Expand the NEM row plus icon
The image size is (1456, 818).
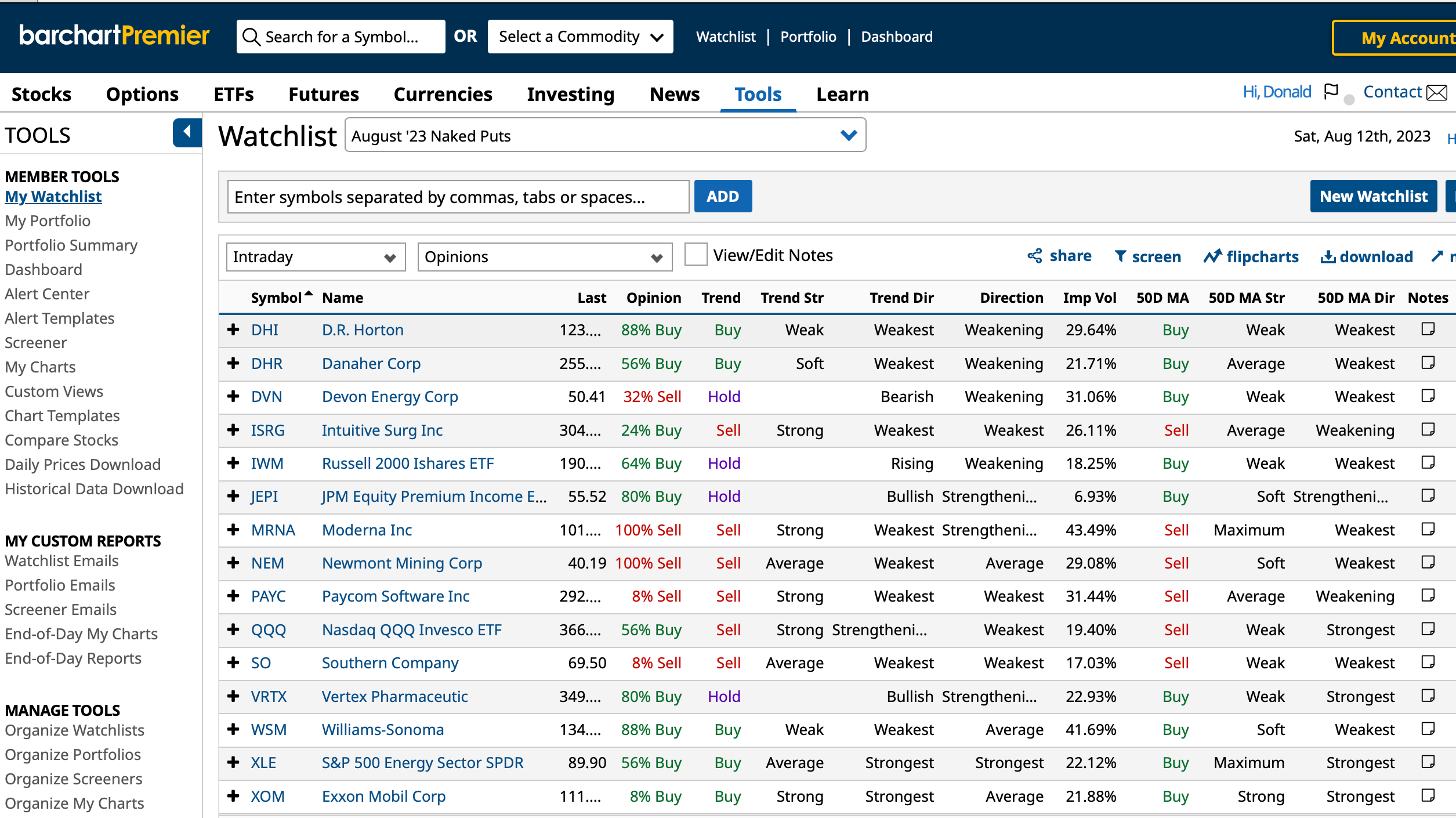pyautogui.click(x=233, y=563)
